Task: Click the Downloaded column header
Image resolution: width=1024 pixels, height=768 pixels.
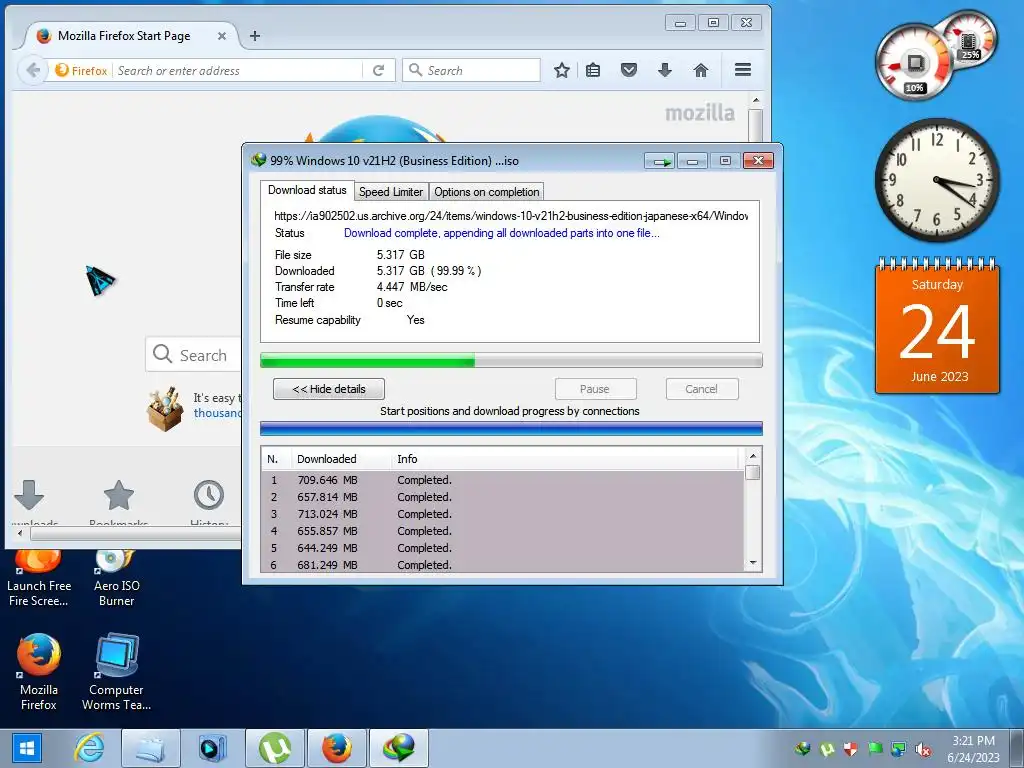Action: pyautogui.click(x=340, y=459)
